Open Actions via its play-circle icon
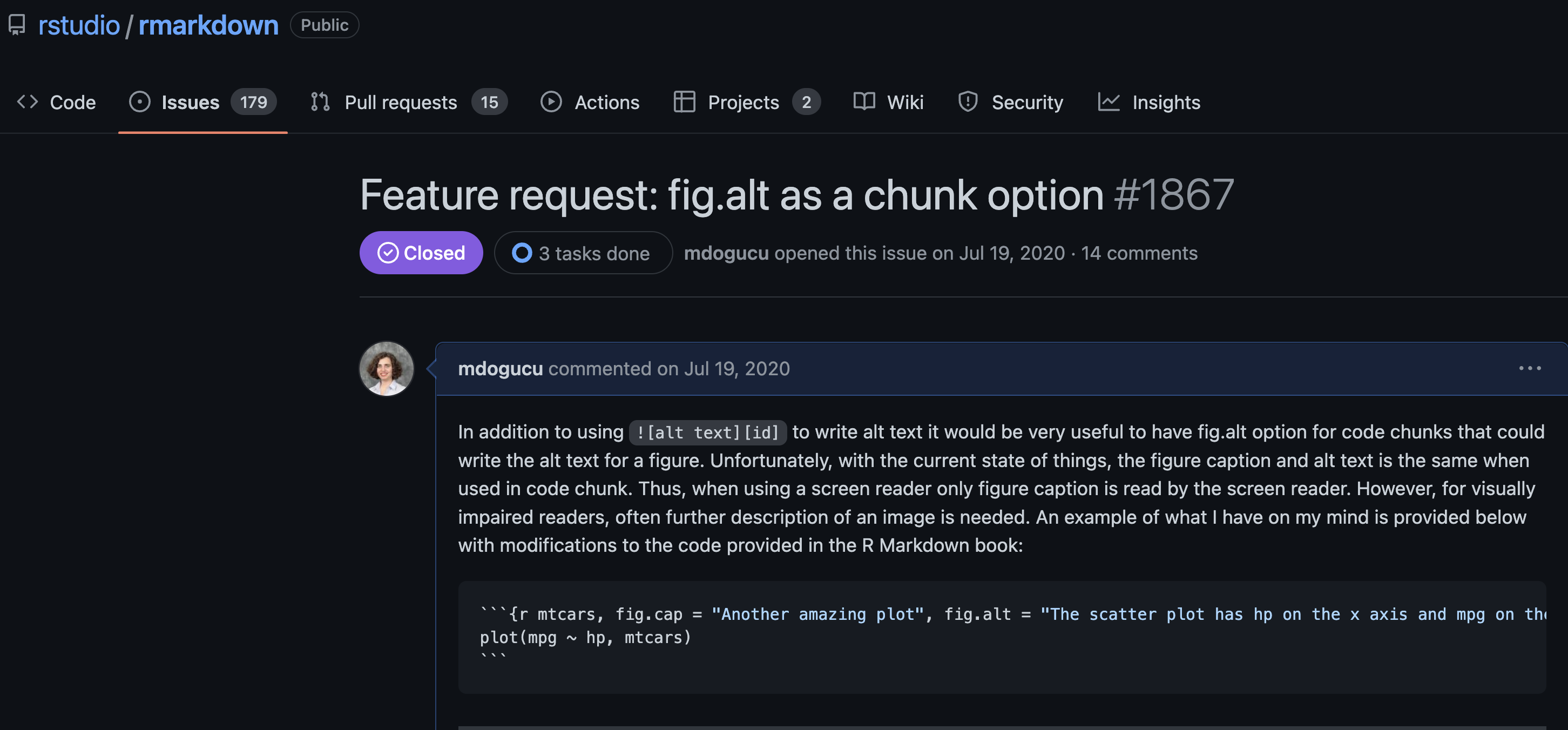The image size is (1568, 730). (551, 102)
